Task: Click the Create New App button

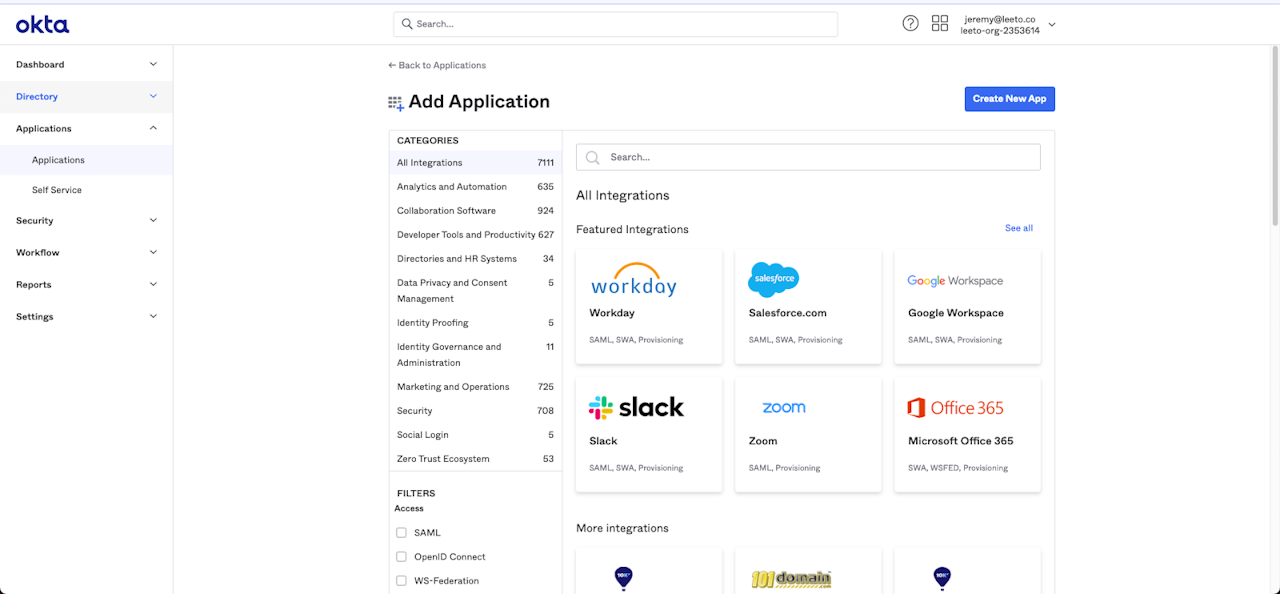Action: point(1009,99)
